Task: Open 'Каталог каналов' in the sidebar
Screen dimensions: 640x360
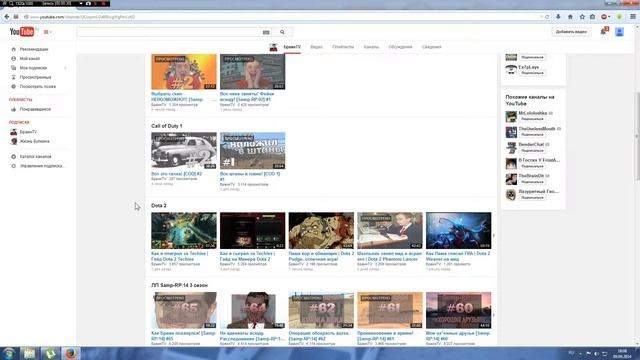Action: click(x=36, y=157)
